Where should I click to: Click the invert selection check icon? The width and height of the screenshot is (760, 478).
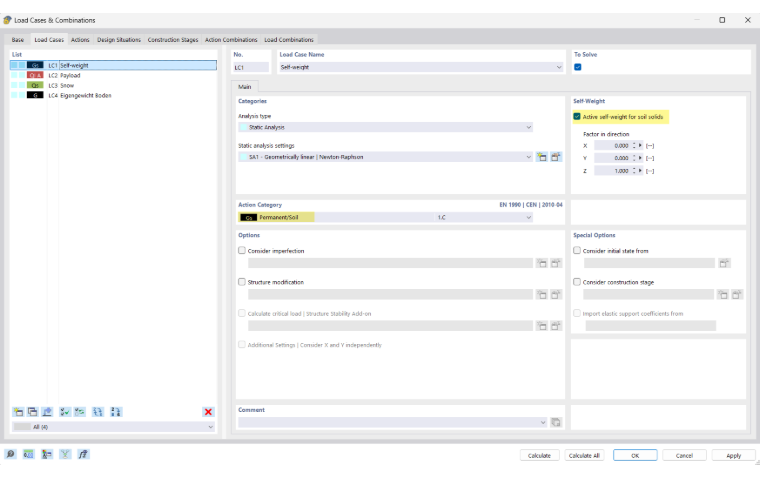[79, 412]
